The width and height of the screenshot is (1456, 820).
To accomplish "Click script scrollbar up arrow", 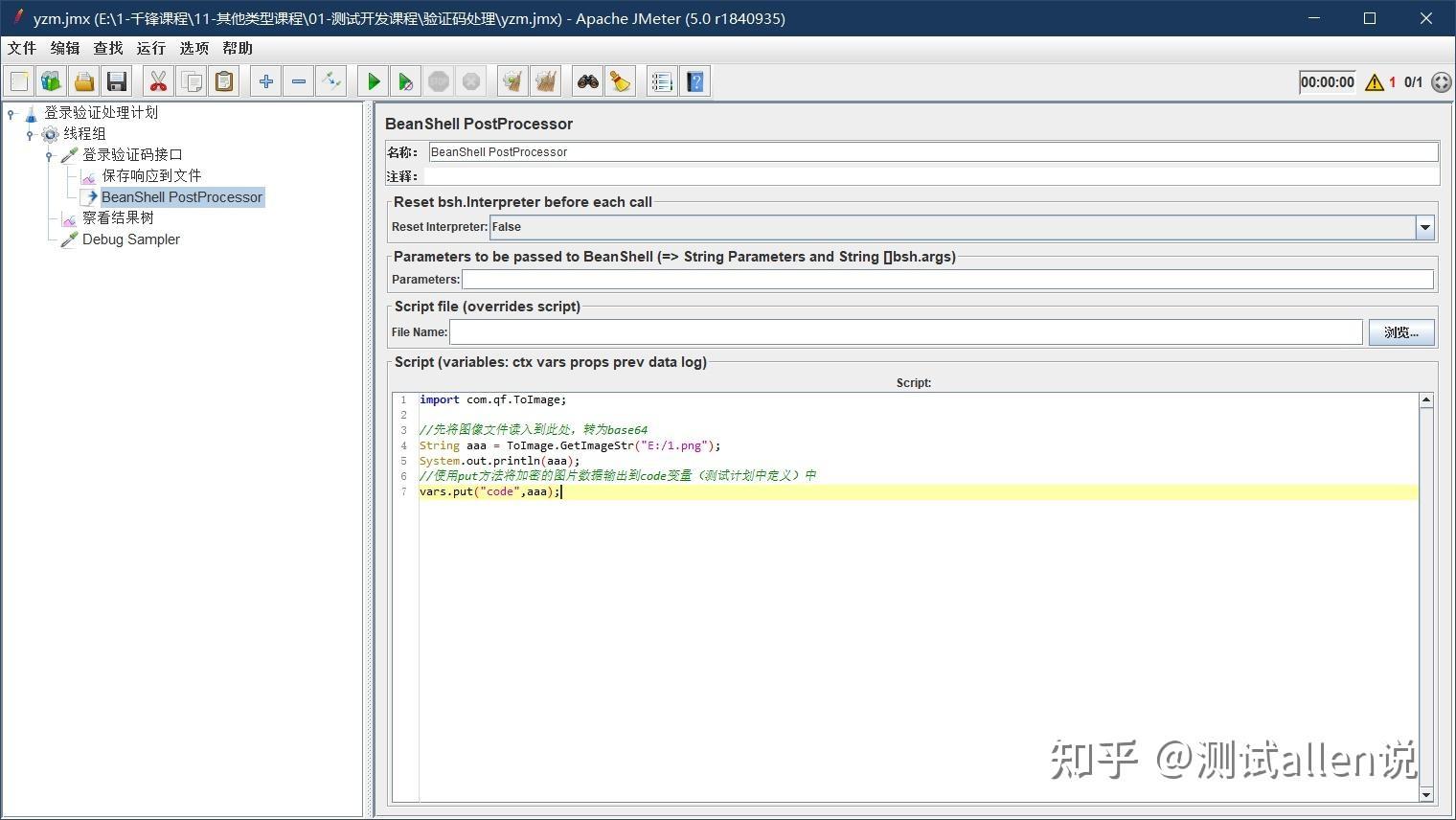I will (1426, 400).
